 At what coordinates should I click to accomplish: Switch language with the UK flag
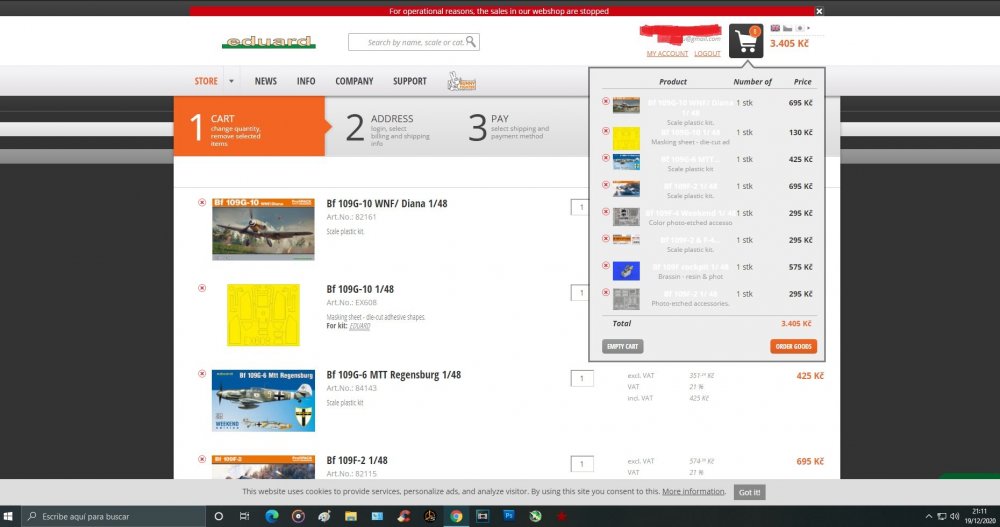[775, 28]
